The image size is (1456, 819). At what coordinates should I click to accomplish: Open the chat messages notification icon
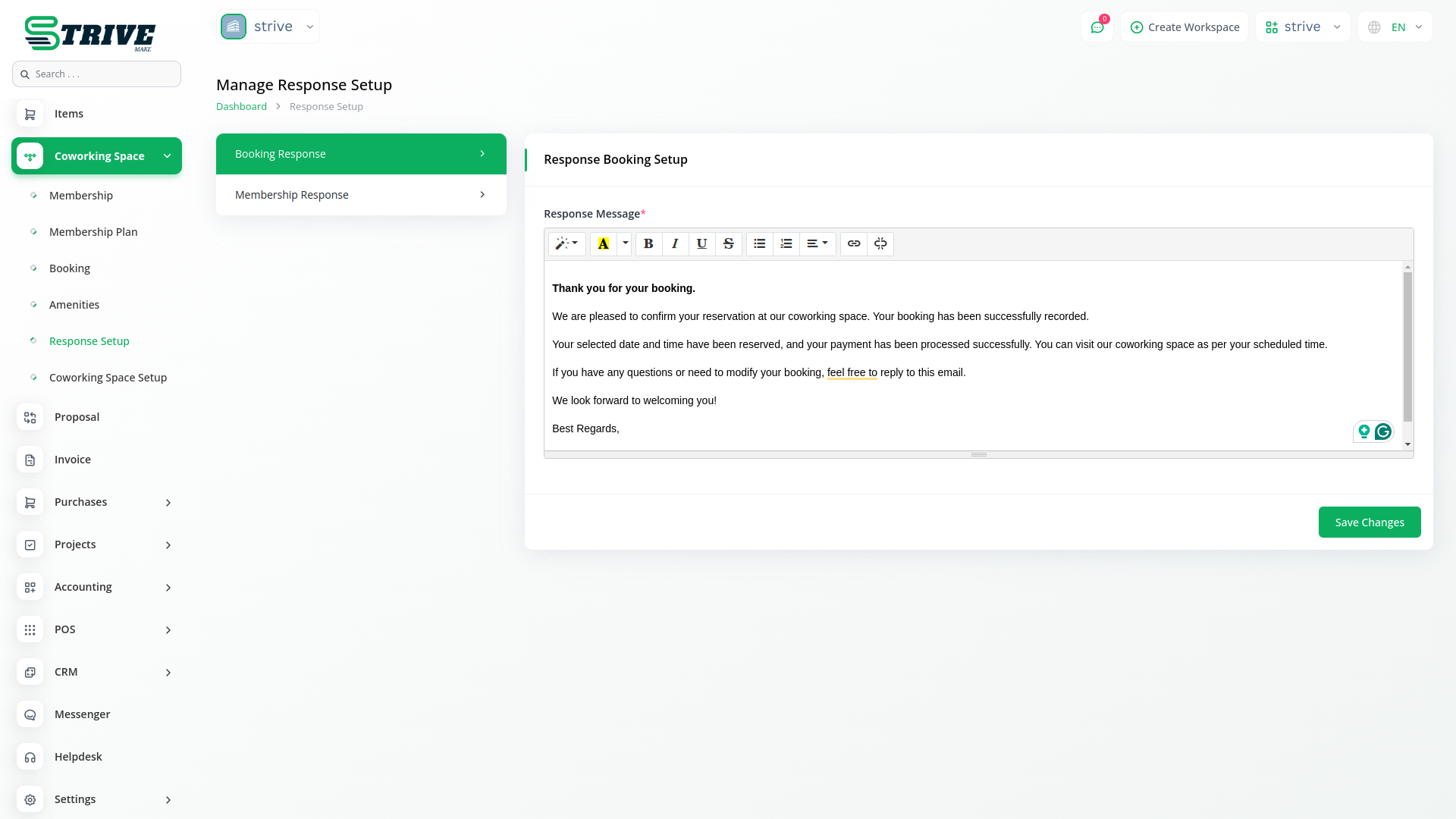[x=1097, y=27]
